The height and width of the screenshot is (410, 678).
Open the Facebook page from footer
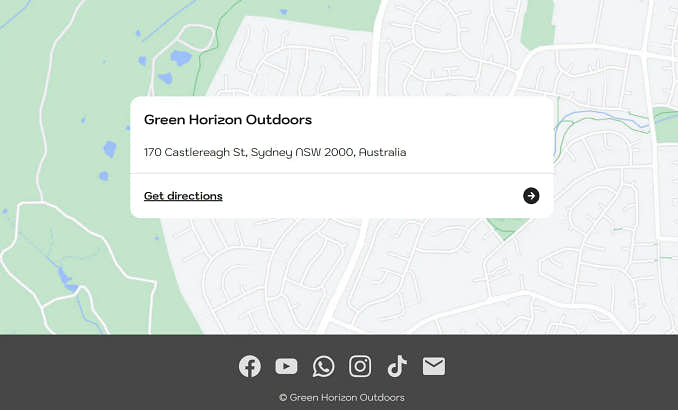[x=250, y=366]
